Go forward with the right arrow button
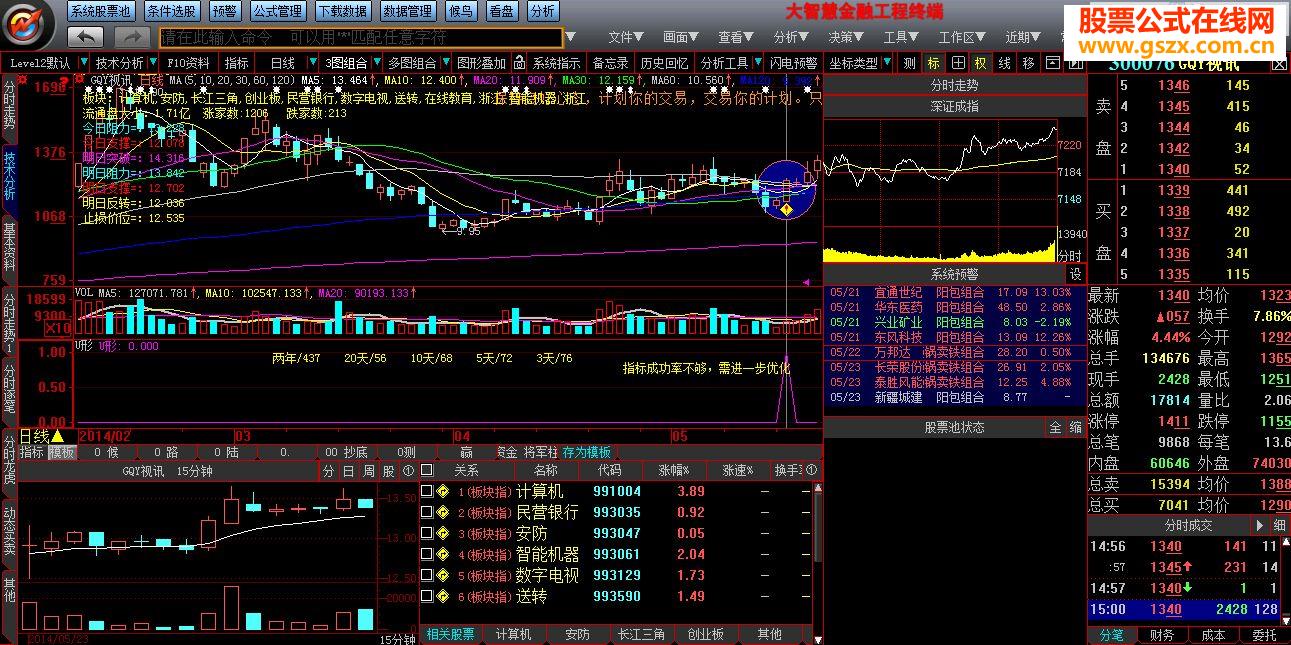 coord(132,37)
